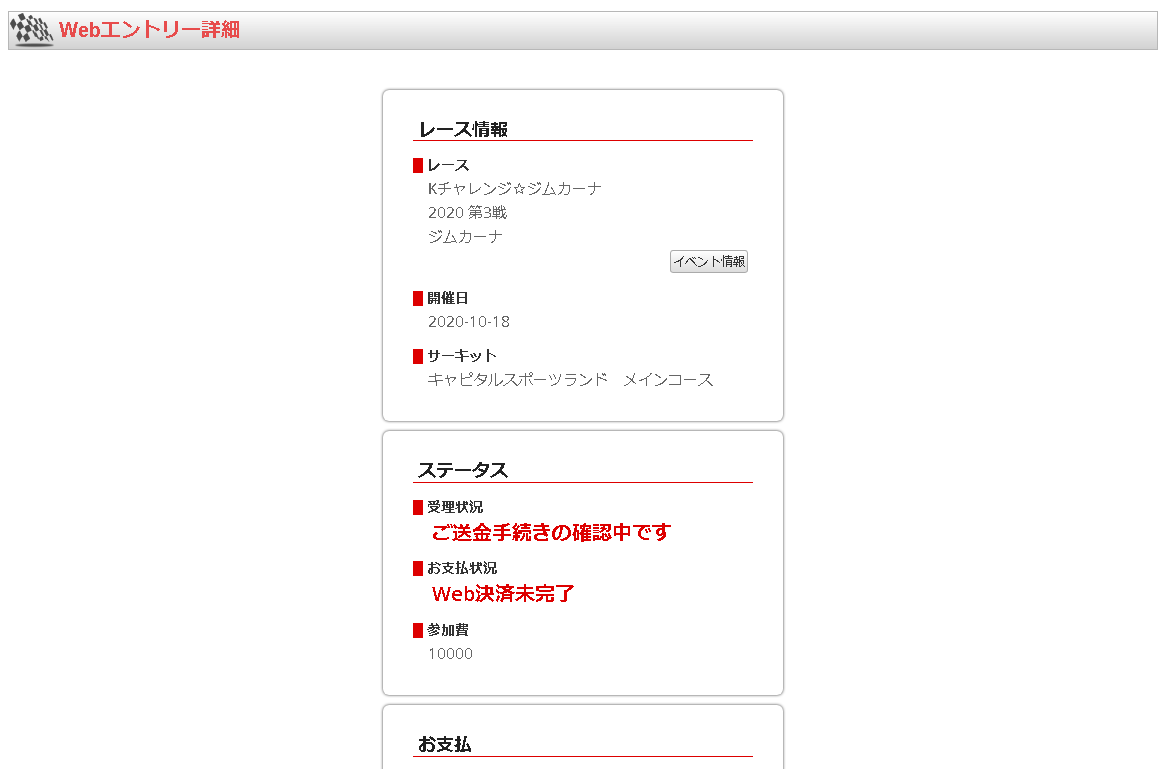Click the イベント情報 button
The width and height of the screenshot is (1163, 769).
[x=708, y=262]
